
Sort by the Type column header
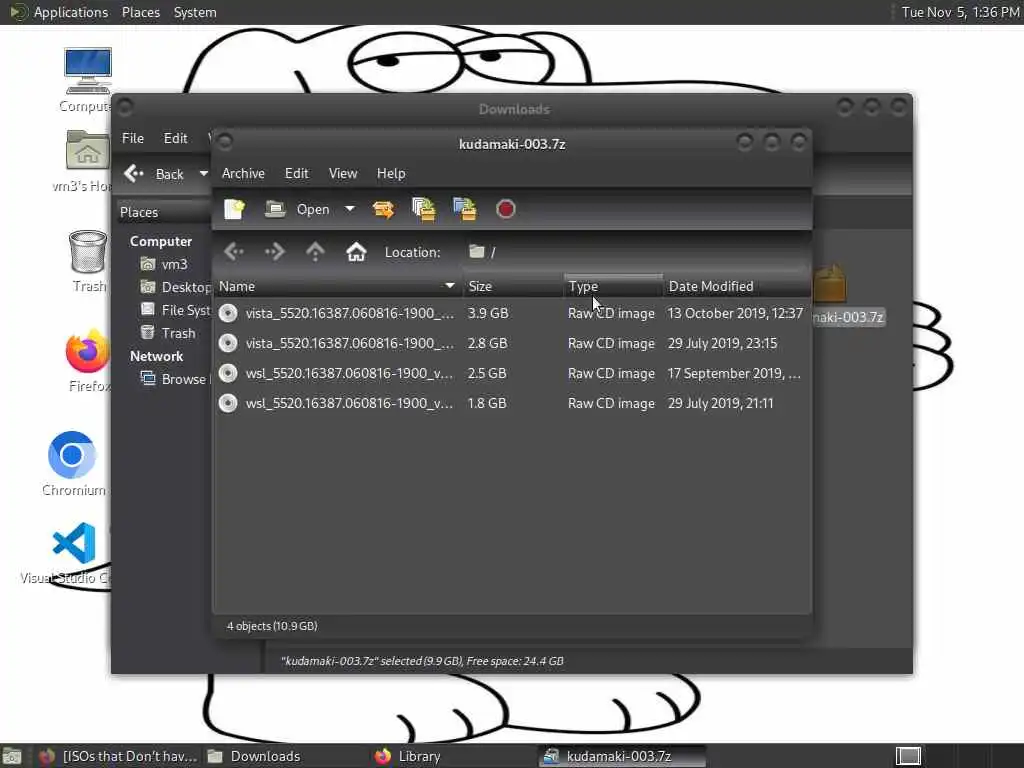(613, 286)
